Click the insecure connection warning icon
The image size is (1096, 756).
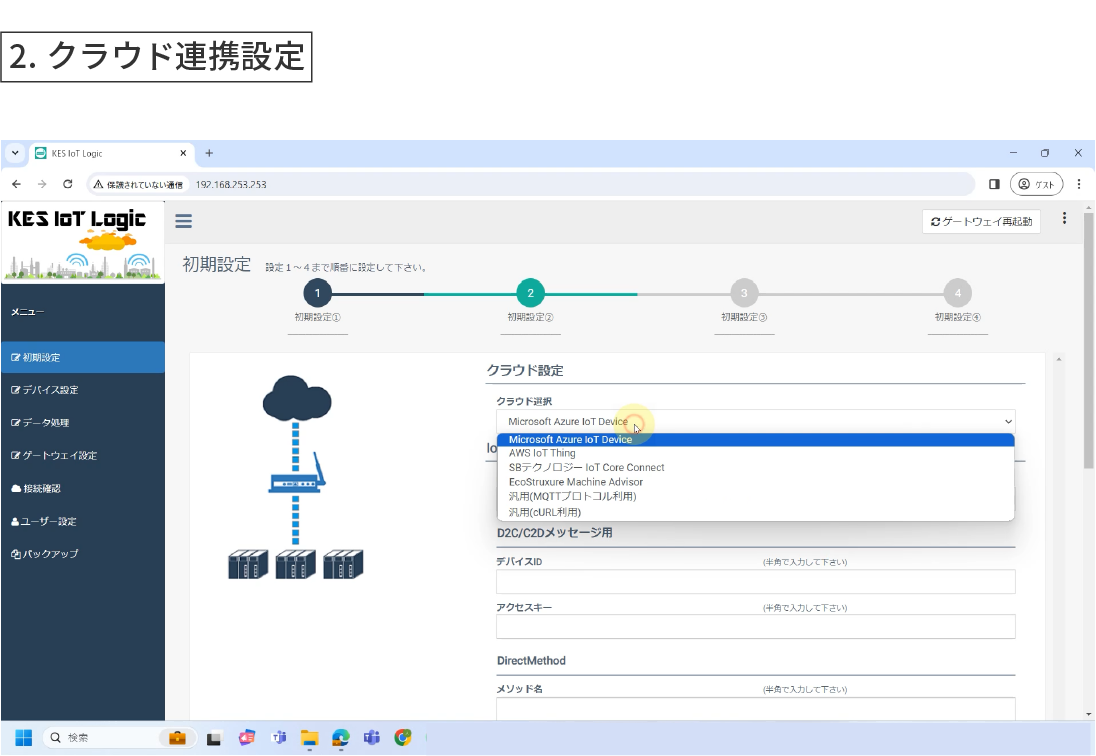pyautogui.click(x=98, y=184)
